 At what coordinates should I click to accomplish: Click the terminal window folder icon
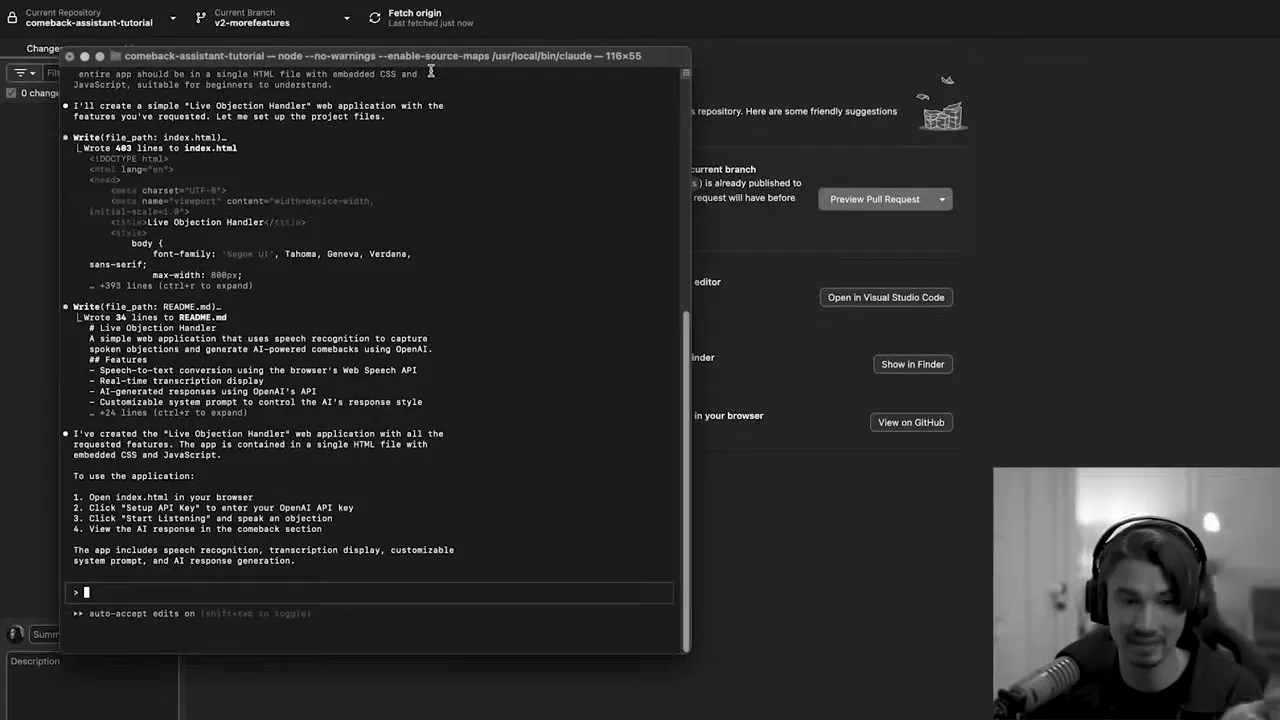point(116,56)
